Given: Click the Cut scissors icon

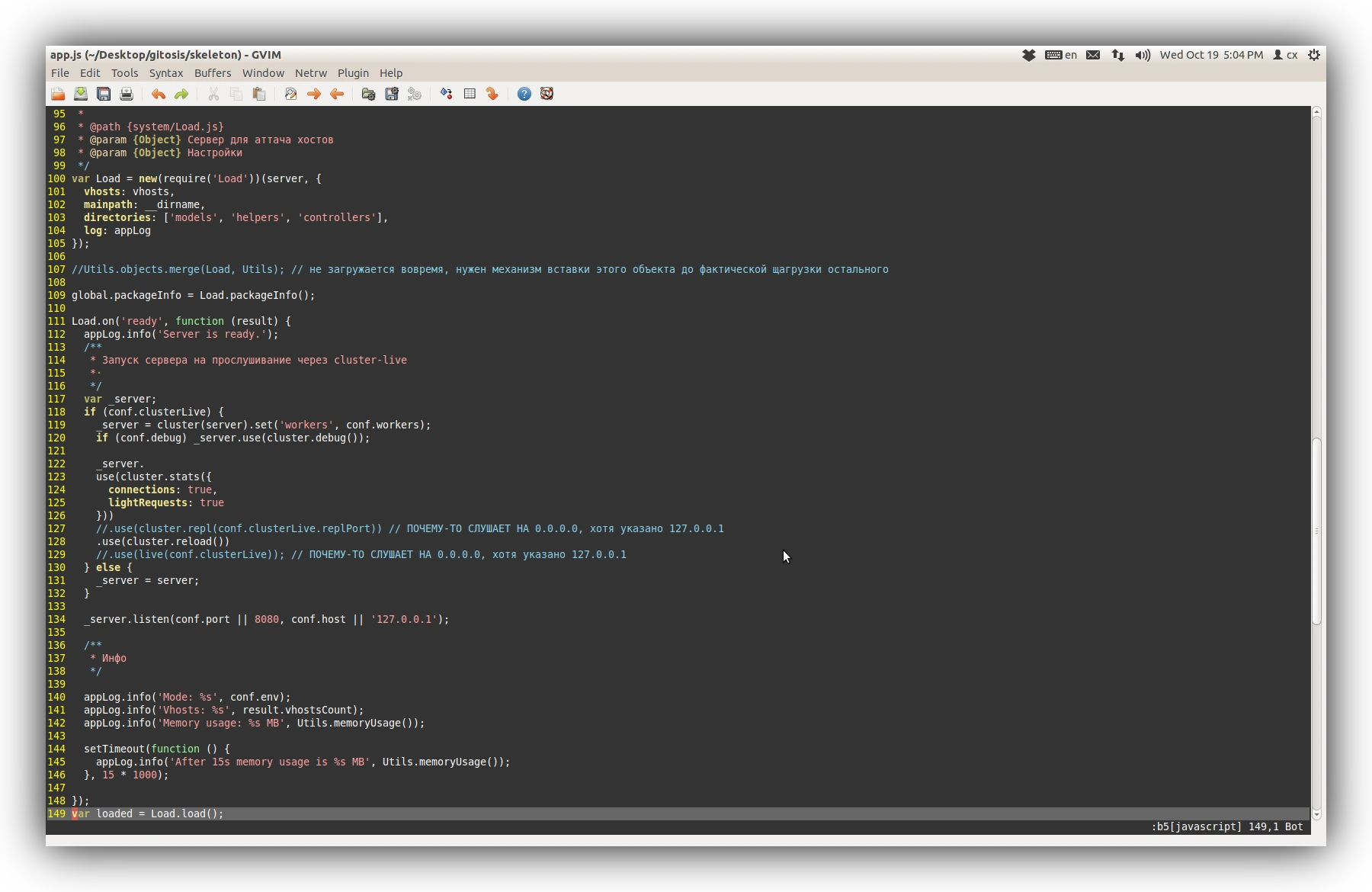Looking at the screenshot, I should tap(213, 94).
